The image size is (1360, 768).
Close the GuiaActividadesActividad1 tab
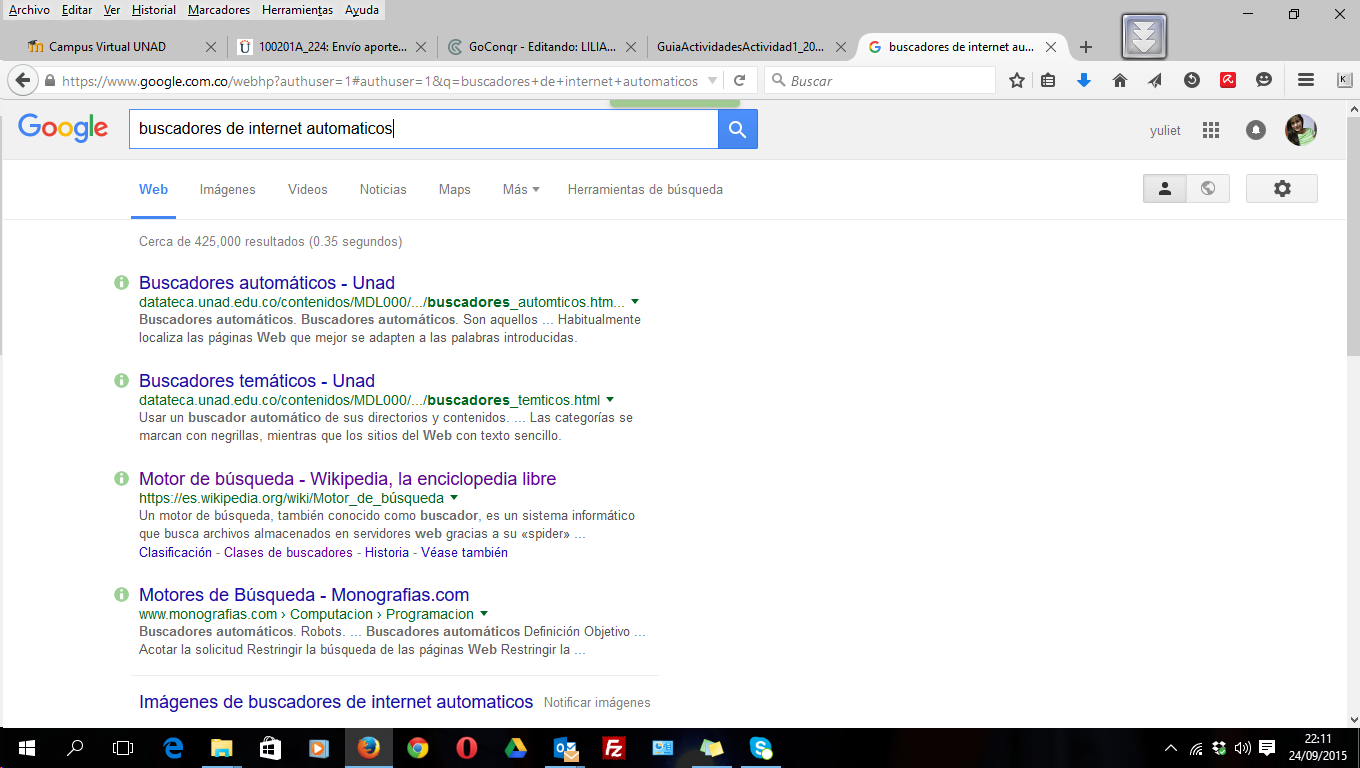pos(841,47)
